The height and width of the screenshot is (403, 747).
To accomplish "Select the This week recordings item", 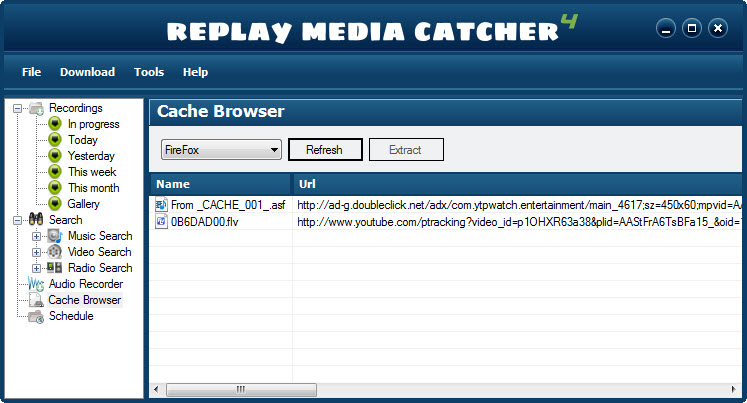I will [92, 171].
